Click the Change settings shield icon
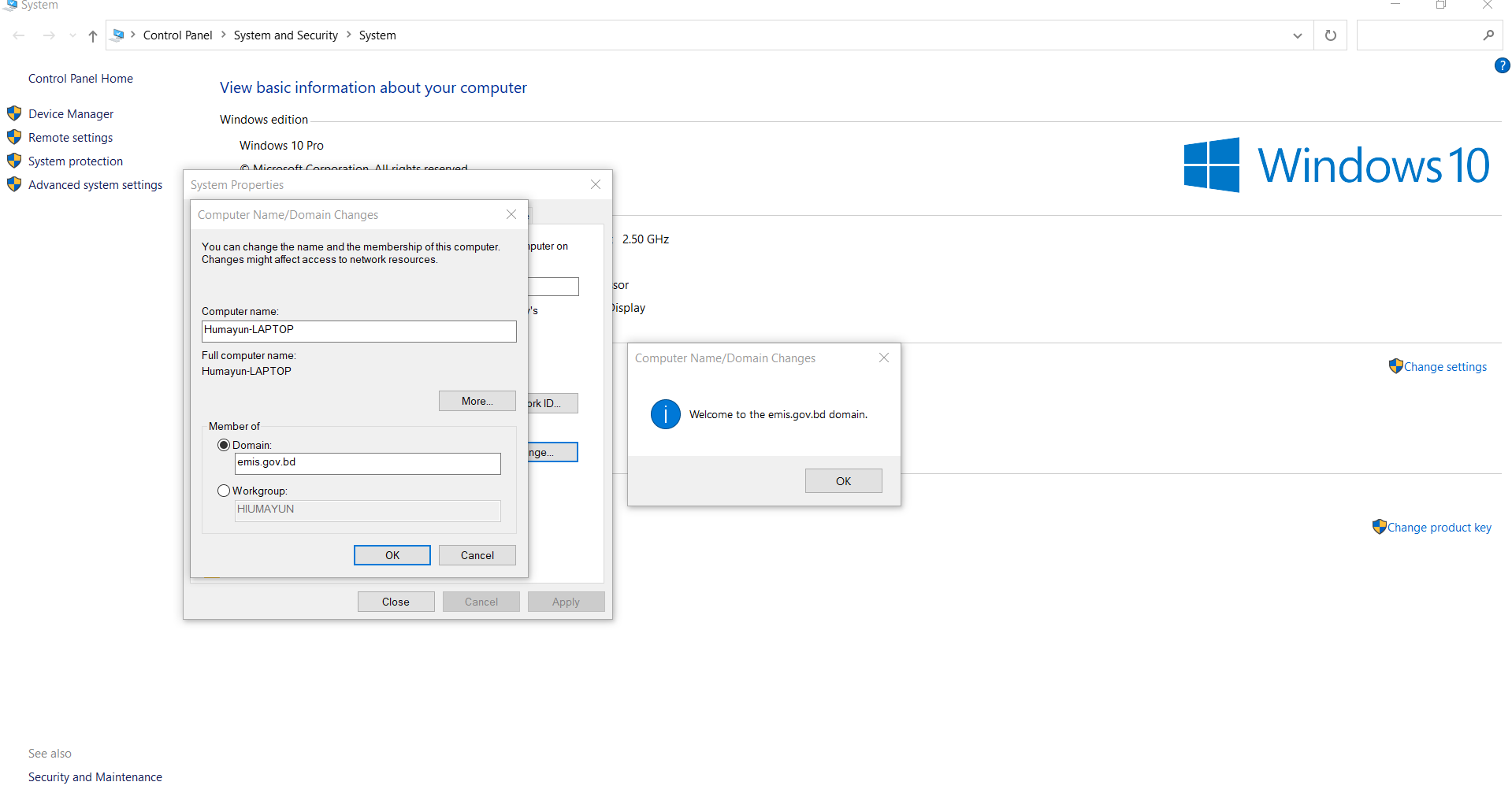Viewport: 1512px width, 793px height. pos(1395,366)
